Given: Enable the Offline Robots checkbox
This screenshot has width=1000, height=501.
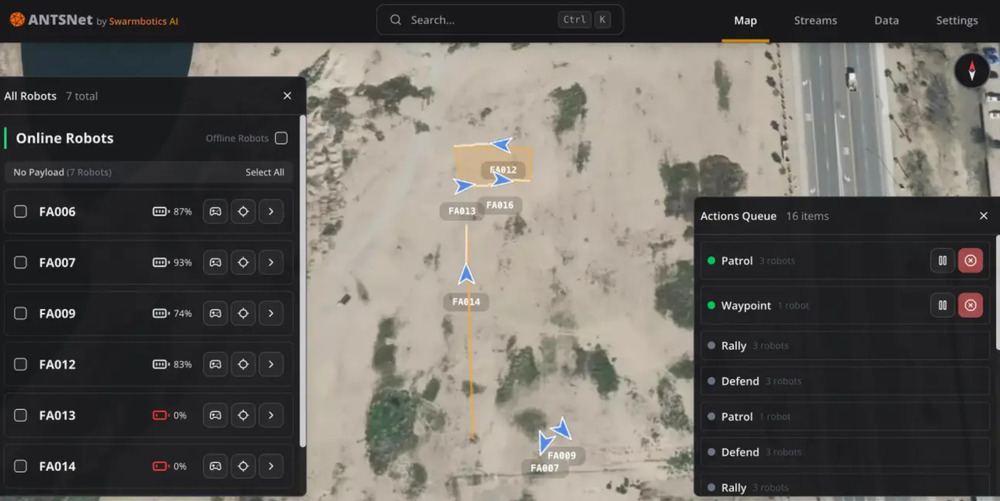Looking at the screenshot, I should pos(281,138).
